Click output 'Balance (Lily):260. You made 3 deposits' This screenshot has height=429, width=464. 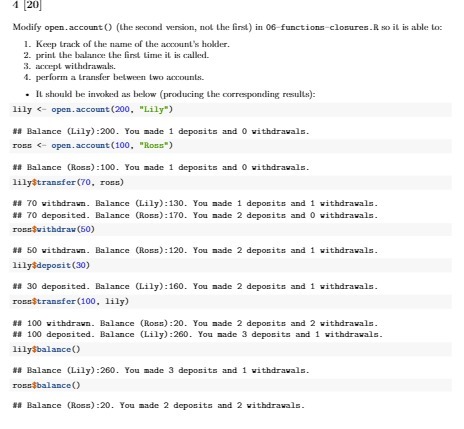click(161, 370)
